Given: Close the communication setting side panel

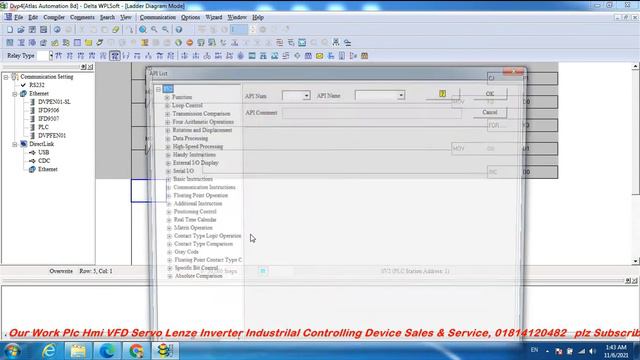Looking at the screenshot, I should coord(91,67).
